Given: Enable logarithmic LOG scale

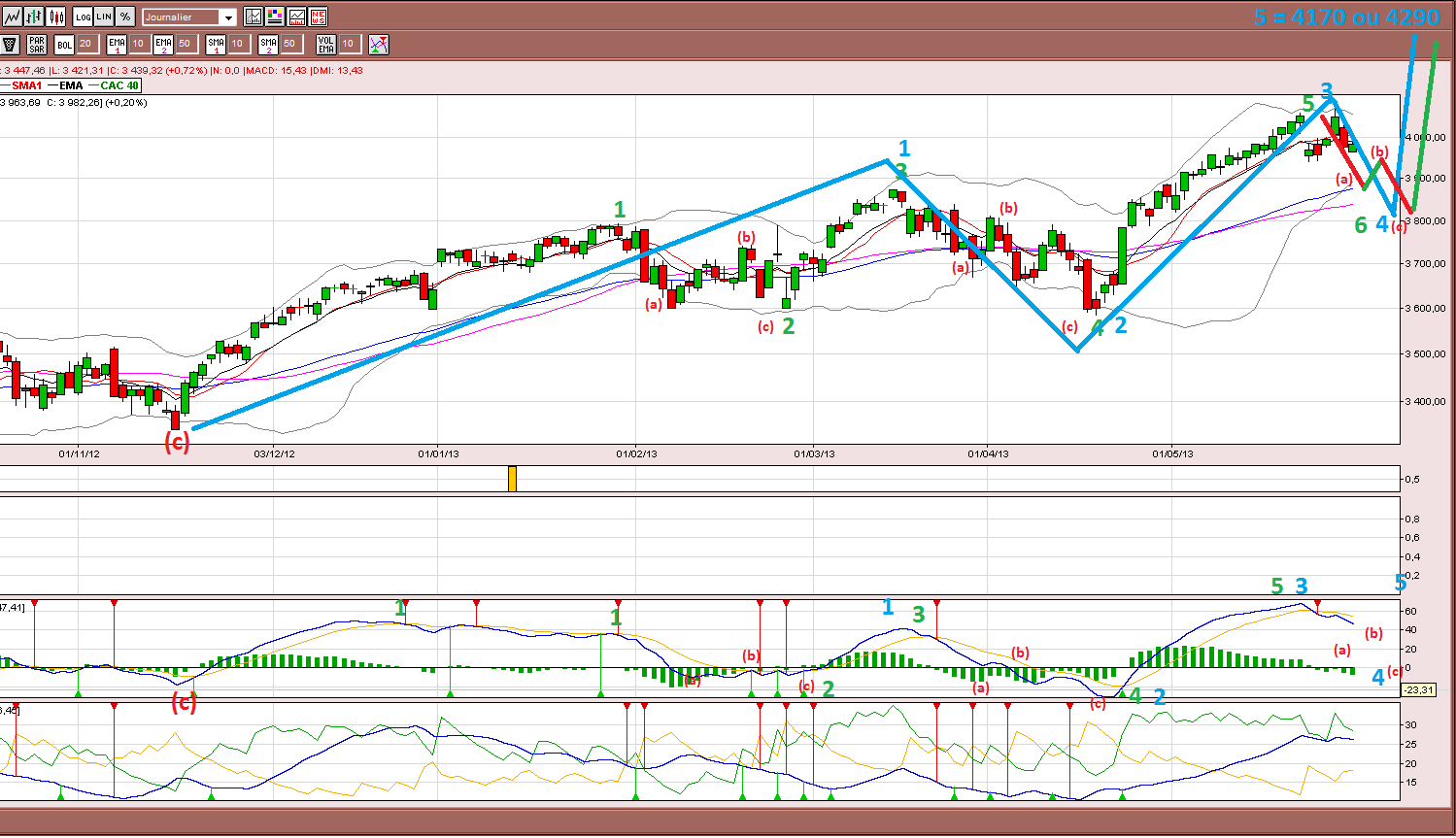Looking at the screenshot, I should click(83, 17).
